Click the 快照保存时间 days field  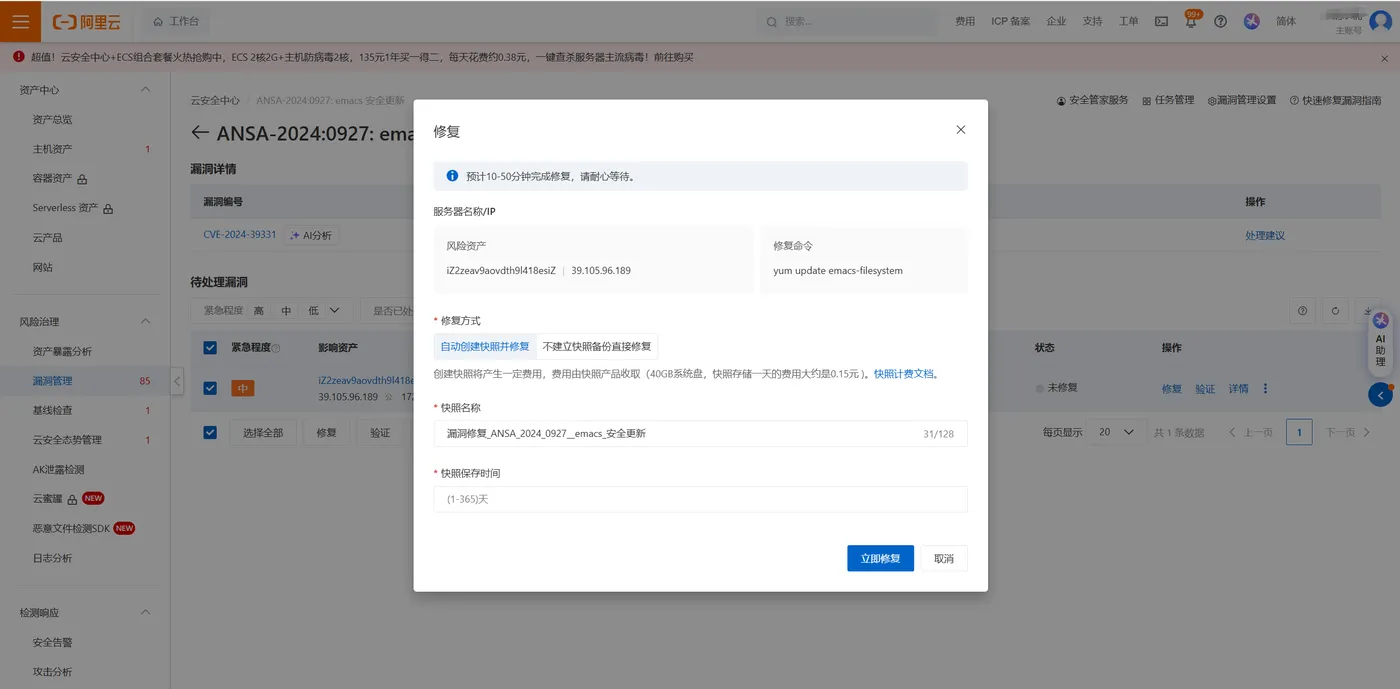pos(700,499)
